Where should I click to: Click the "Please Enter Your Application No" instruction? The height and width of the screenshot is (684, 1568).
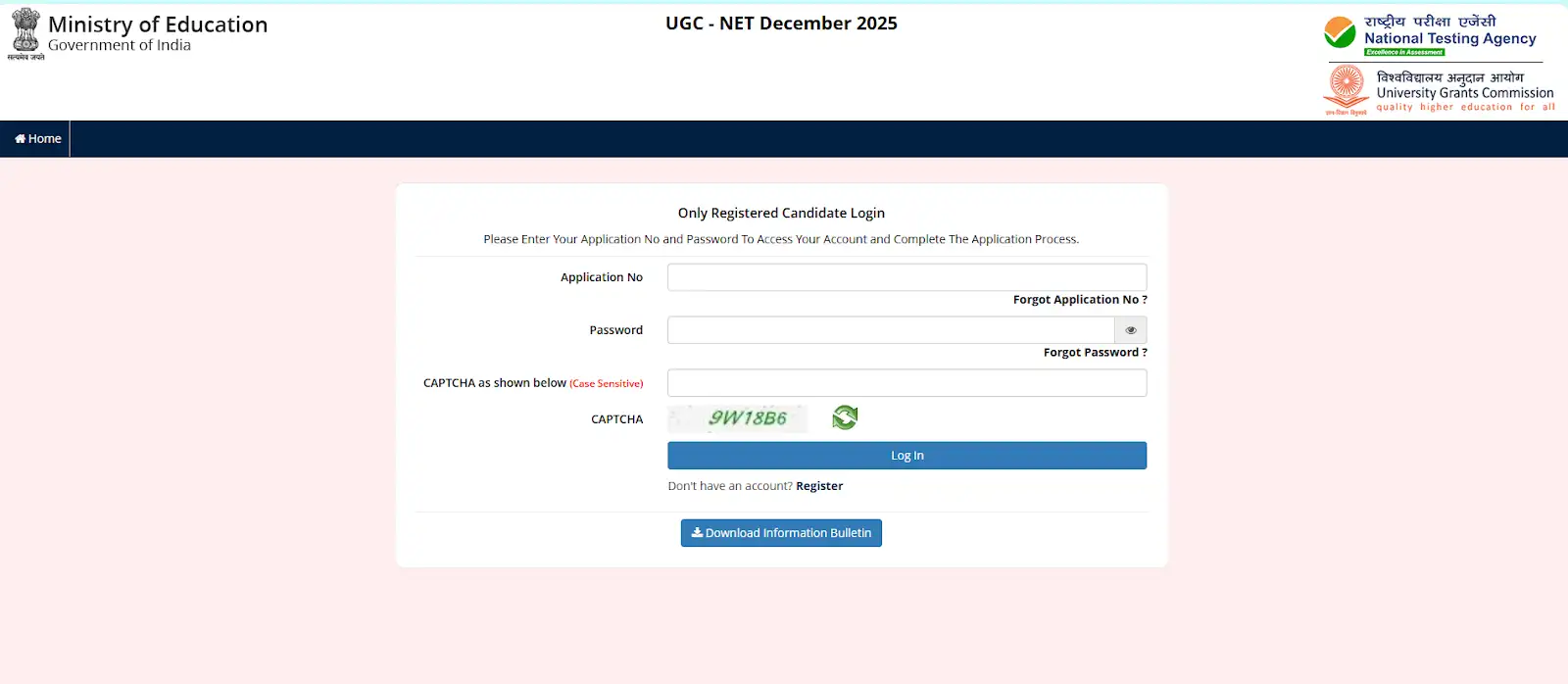tap(781, 239)
